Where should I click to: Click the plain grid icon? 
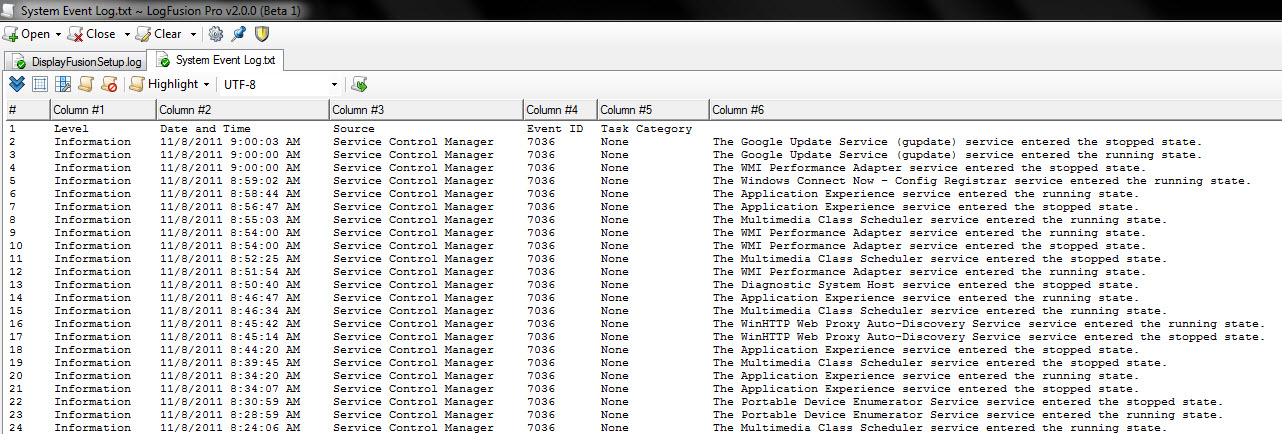(40, 84)
